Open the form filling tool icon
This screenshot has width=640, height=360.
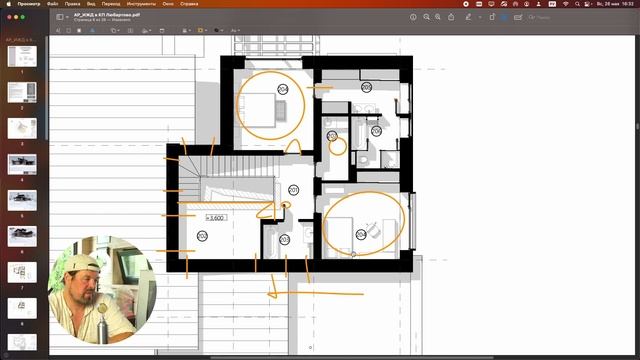coord(518,17)
